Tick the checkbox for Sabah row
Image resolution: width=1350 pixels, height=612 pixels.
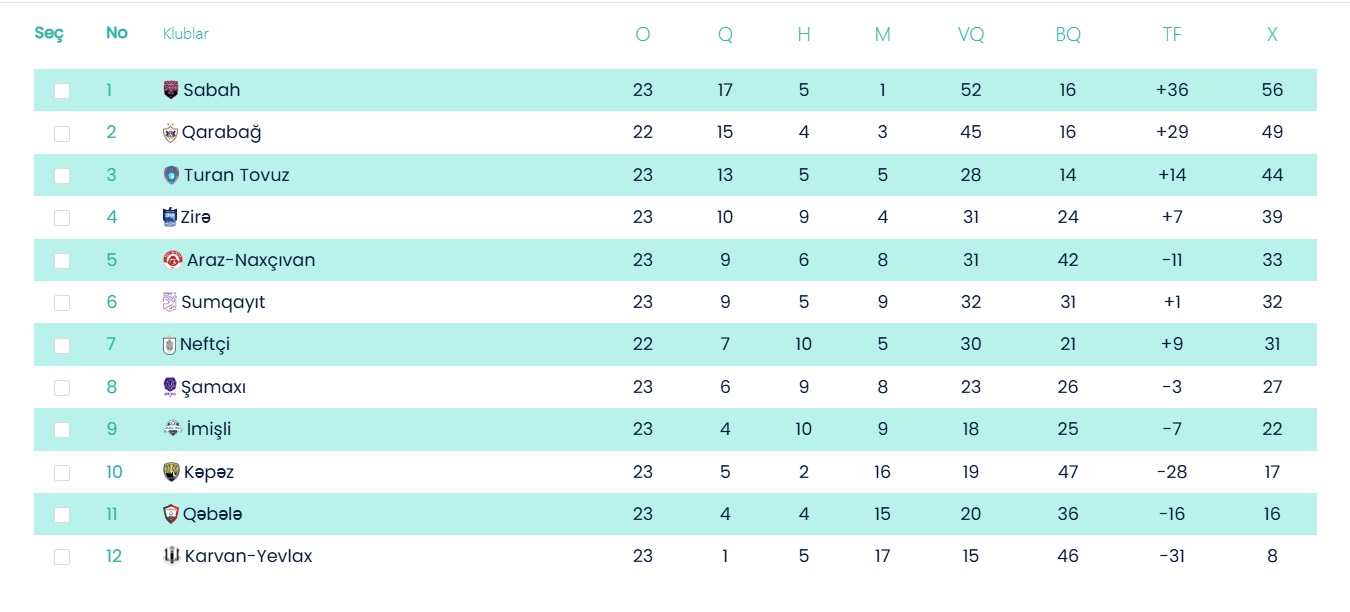pyautogui.click(x=62, y=91)
